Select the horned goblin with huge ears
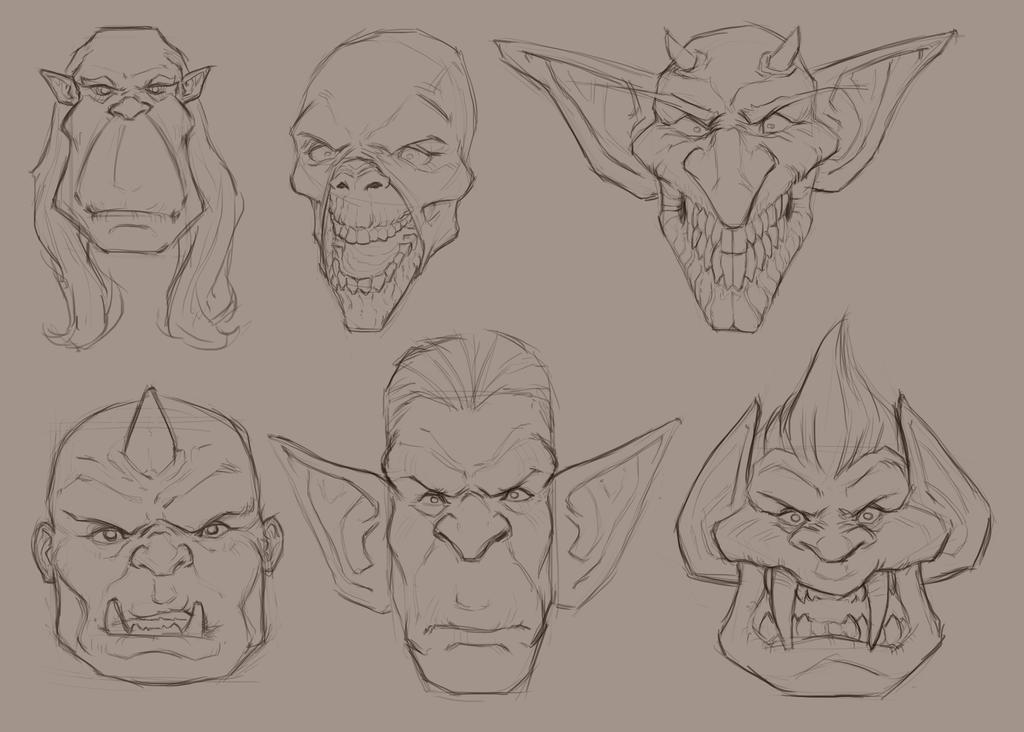Viewport: 1024px width, 732px height. 725,179
